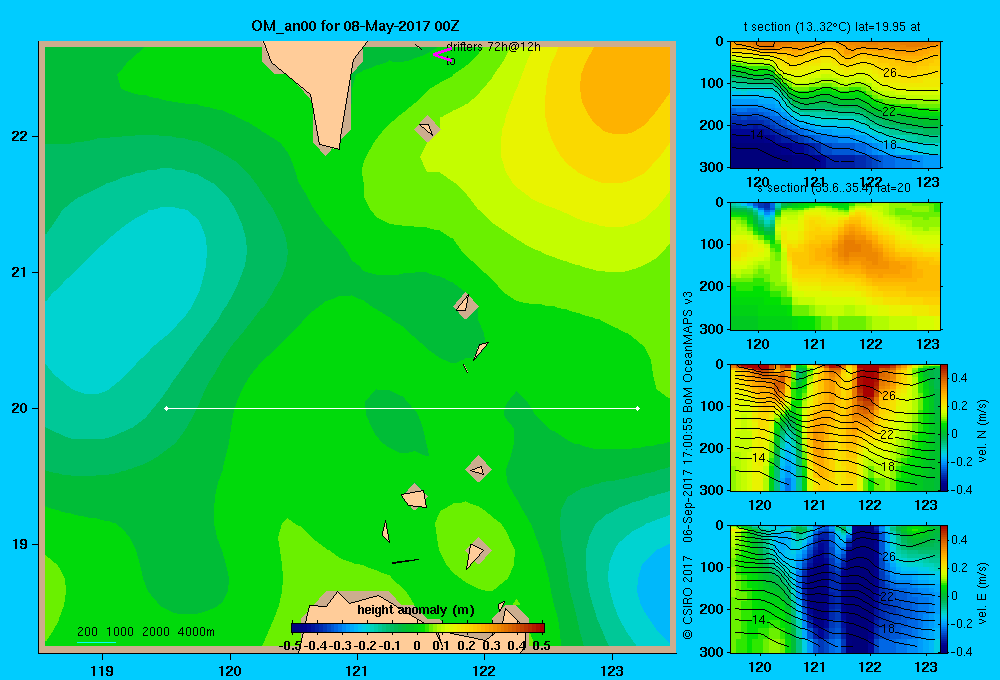Click the cyan low-anomaly eddy in the map's west

(128, 300)
